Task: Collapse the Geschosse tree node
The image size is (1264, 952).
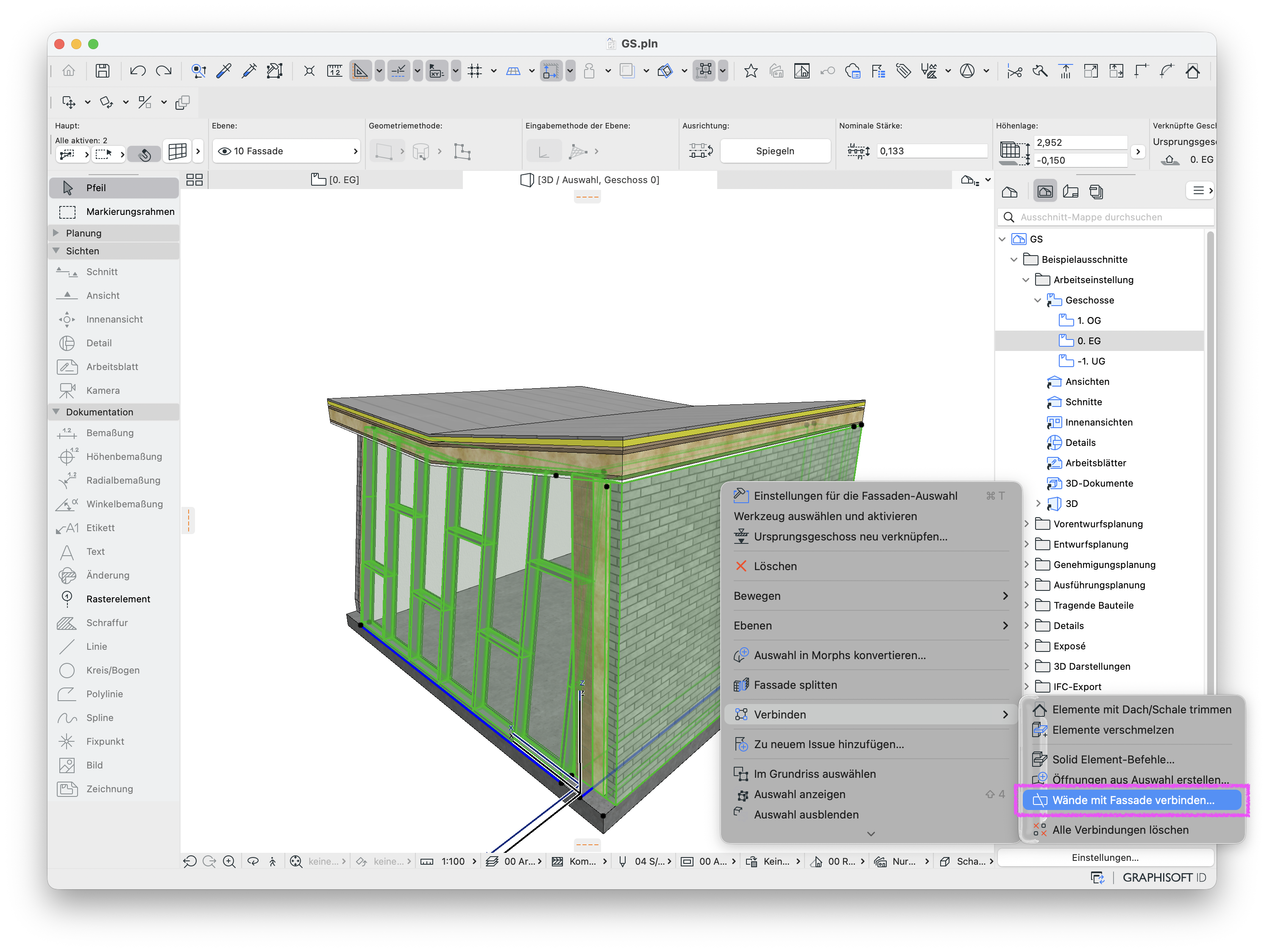Action: (x=1038, y=301)
